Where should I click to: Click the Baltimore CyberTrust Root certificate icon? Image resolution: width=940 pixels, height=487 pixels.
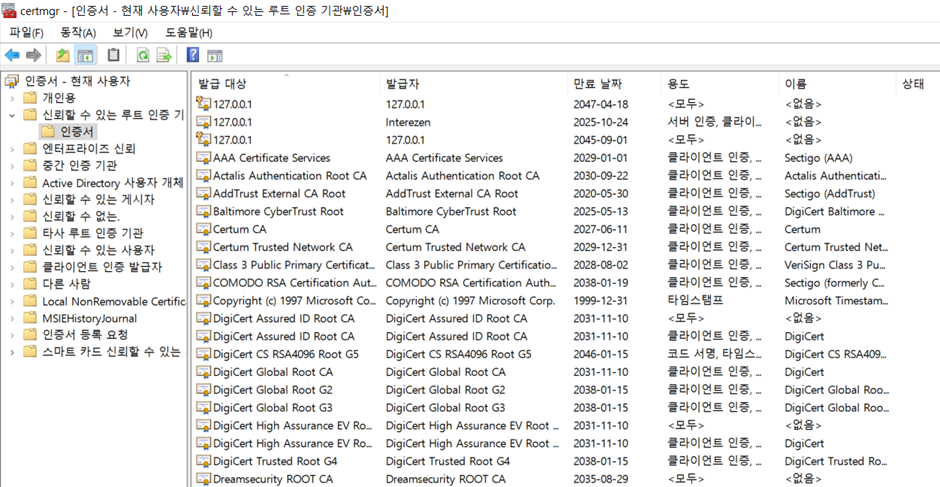pos(204,212)
